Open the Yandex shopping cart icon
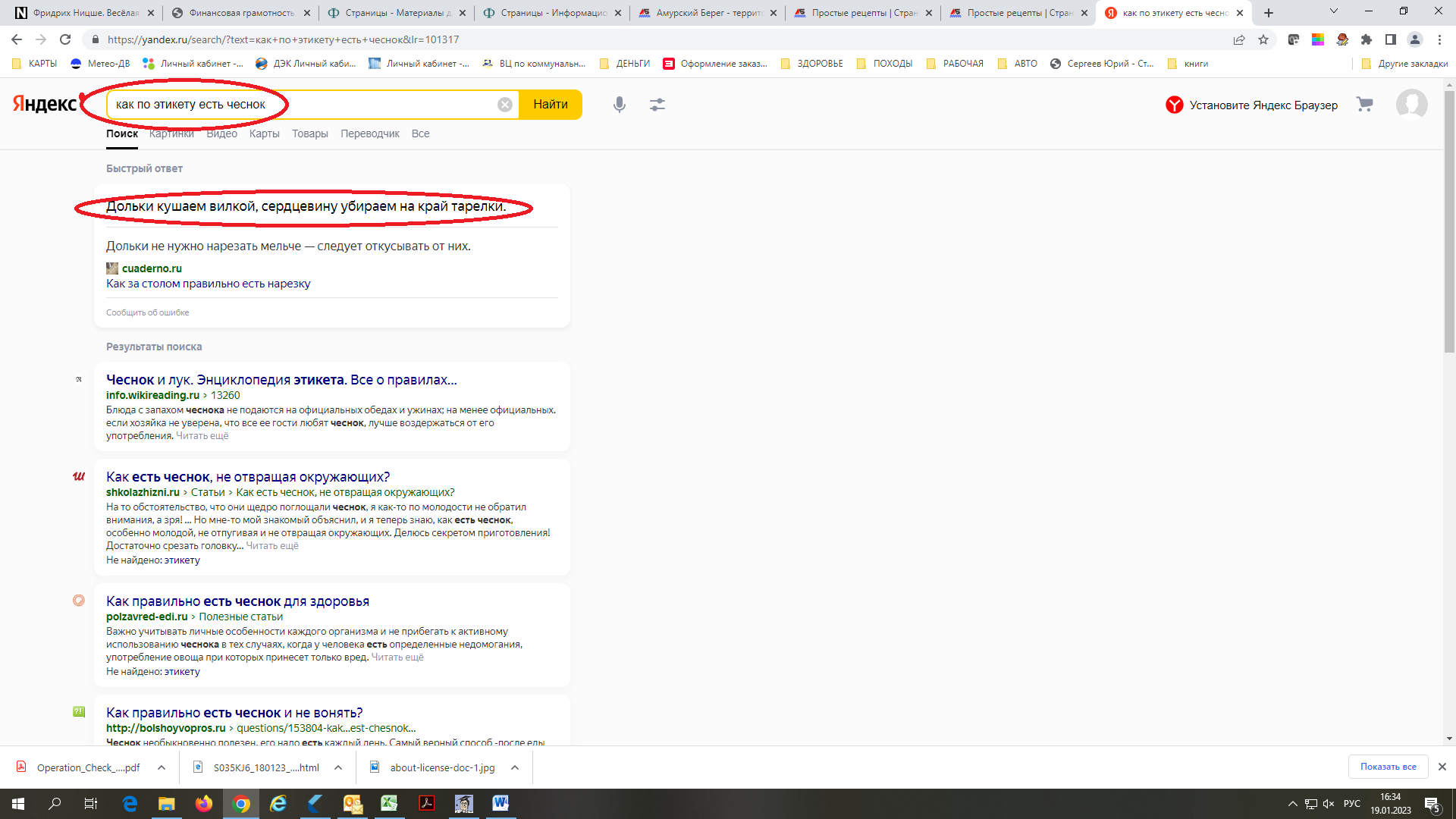The image size is (1456, 819). pyautogui.click(x=1364, y=105)
